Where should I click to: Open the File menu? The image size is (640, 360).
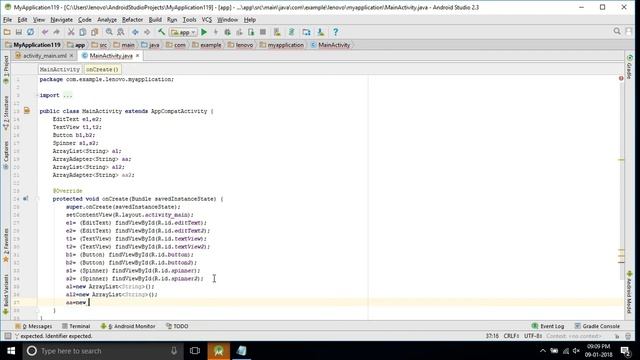pyautogui.click(x=7, y=20)
